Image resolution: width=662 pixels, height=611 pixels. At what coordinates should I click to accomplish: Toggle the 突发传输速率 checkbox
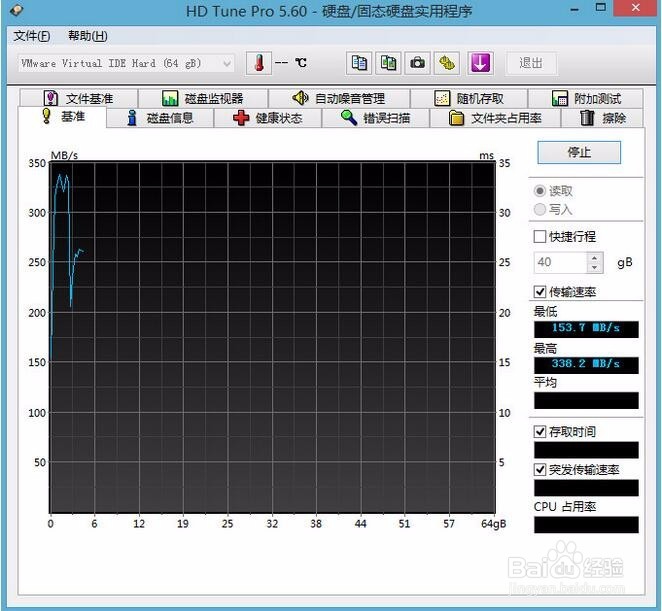[540, 469]
